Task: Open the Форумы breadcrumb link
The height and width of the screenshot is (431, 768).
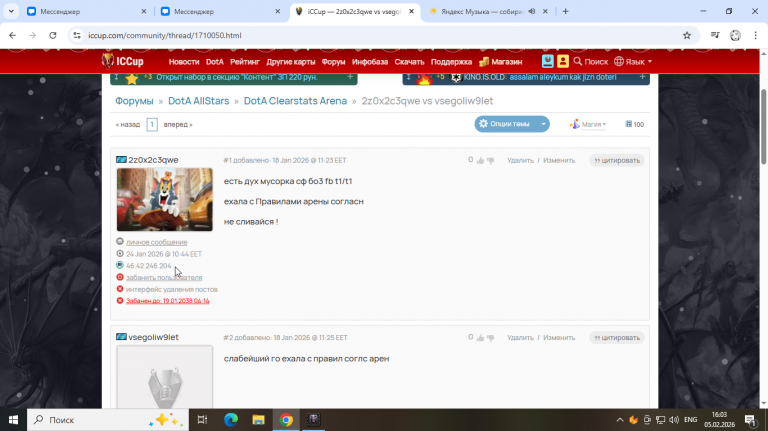Action: tap(134, 100)
